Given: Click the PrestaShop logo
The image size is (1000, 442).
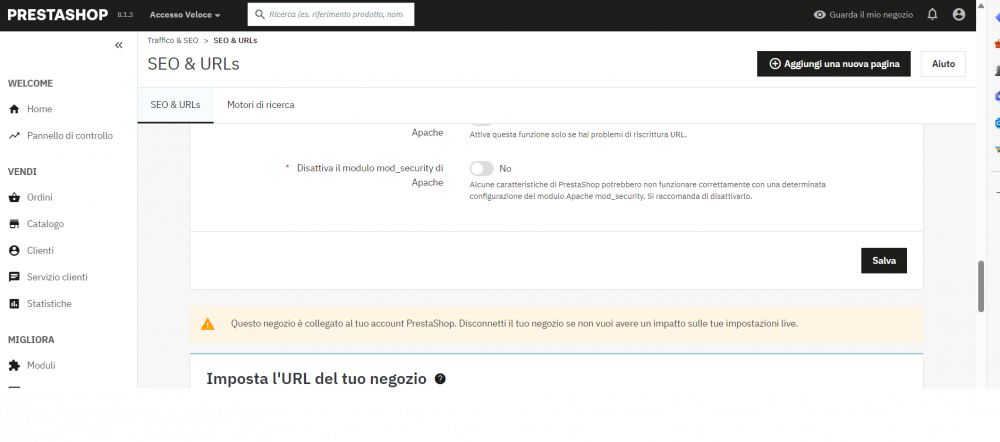Looking at the screenshot, I should coord(58,15).
